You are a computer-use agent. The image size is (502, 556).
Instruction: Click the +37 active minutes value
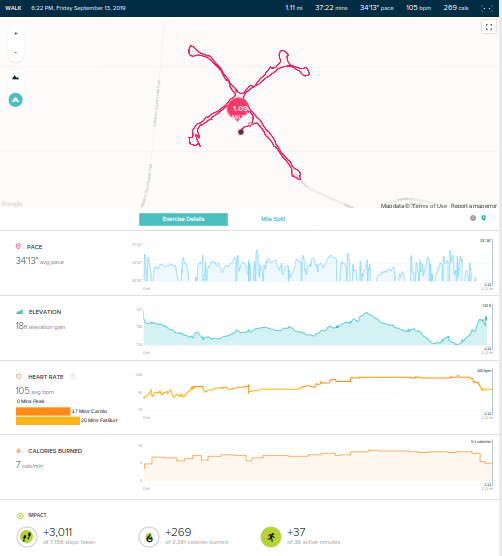[296, 532]
